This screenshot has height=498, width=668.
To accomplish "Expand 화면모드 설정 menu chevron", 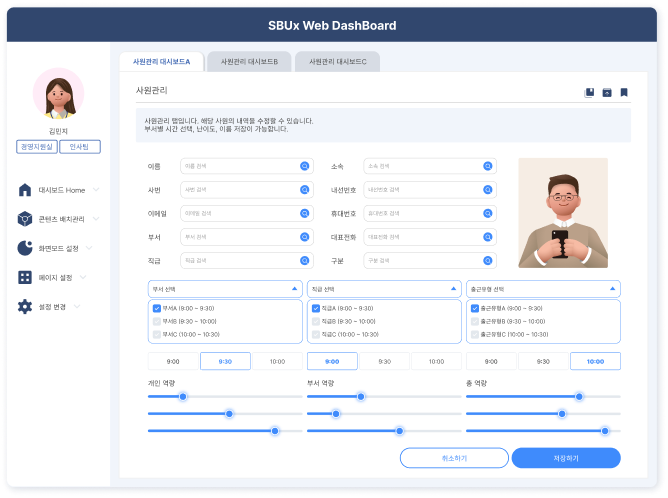I will coord(89,248).
